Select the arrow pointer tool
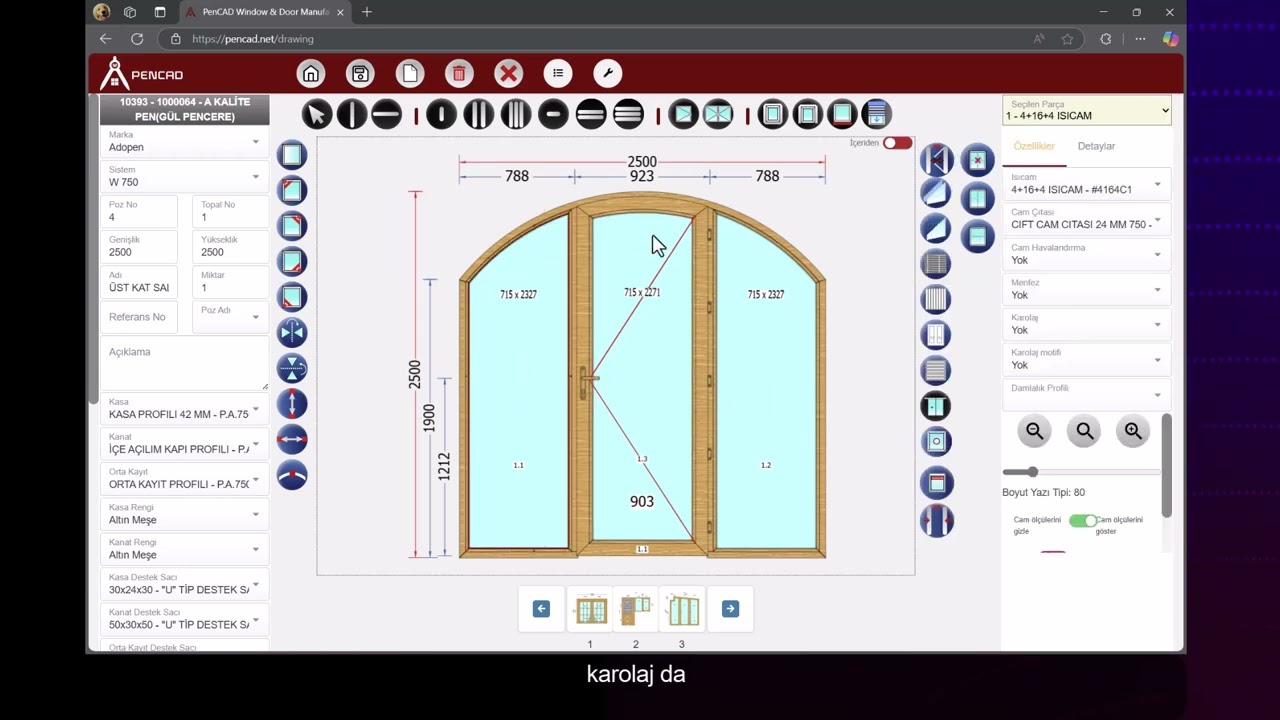 (317, 114)
